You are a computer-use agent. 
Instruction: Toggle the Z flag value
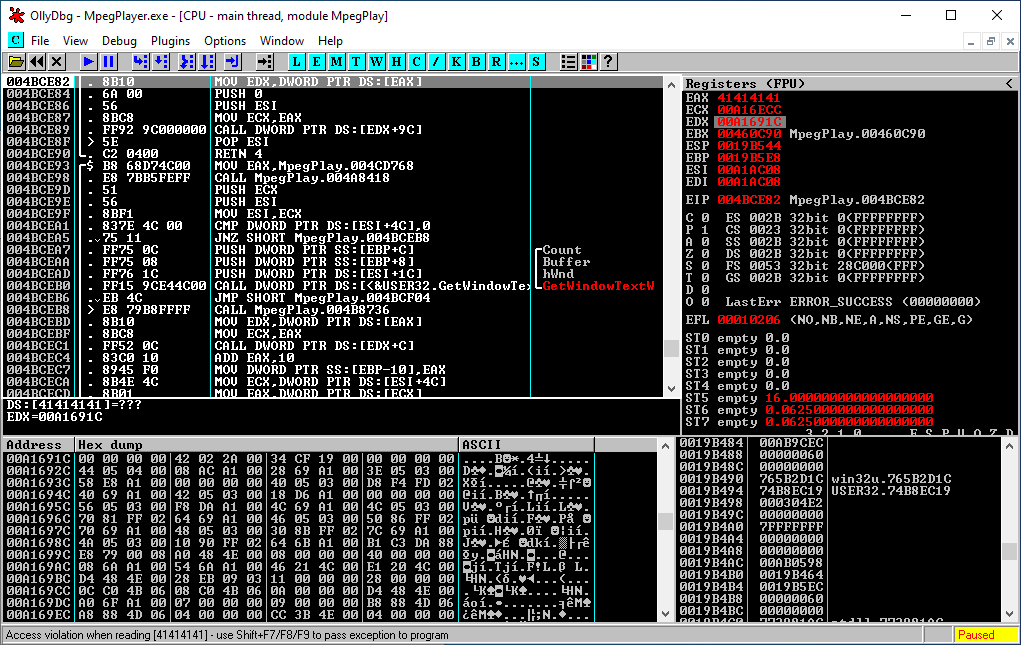click(705, 254)
